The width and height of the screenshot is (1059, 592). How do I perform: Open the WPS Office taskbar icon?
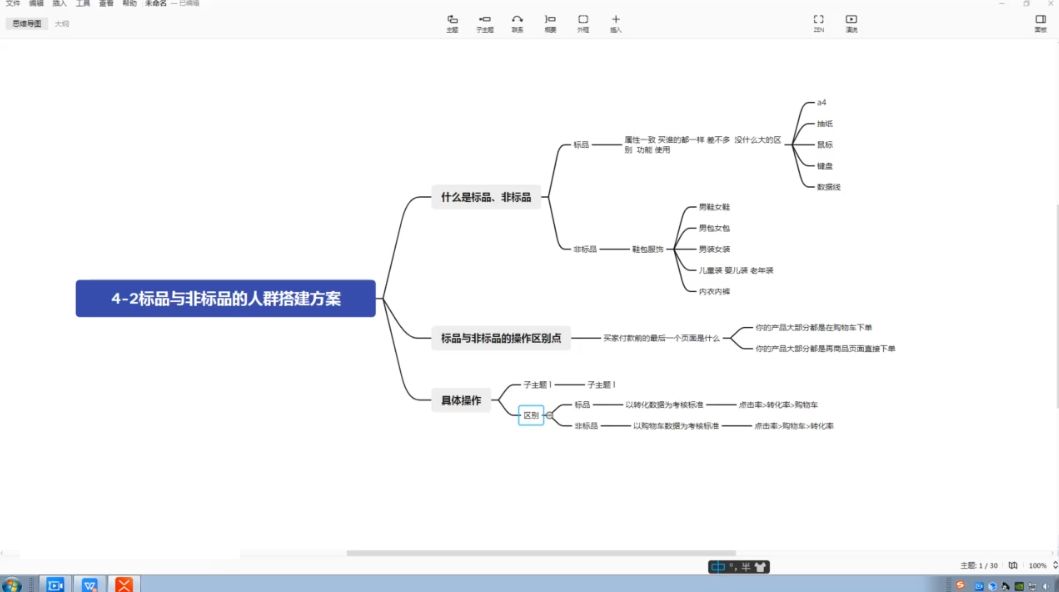89,584
